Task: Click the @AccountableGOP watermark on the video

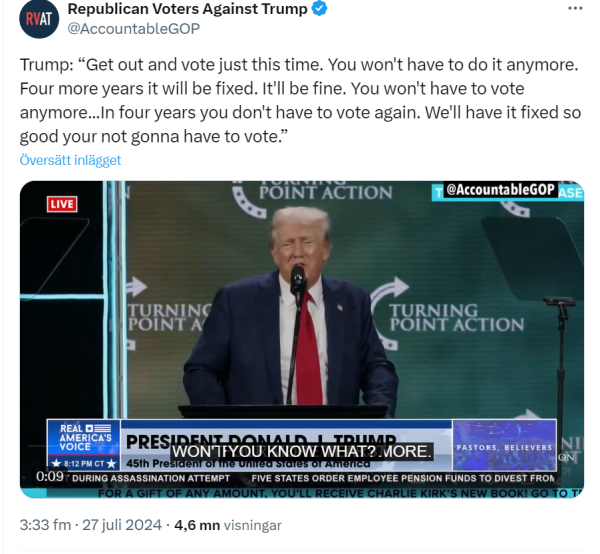Action: pos(500,190)
